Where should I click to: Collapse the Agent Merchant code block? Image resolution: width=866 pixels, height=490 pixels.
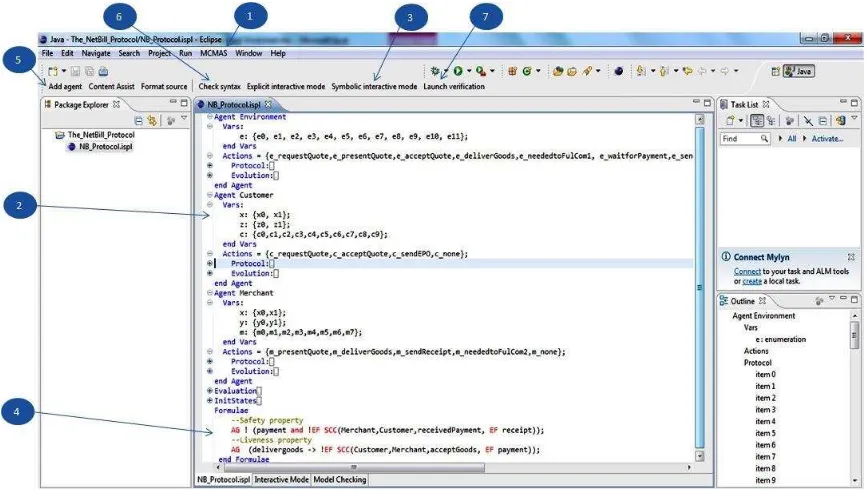pos(210,293)
